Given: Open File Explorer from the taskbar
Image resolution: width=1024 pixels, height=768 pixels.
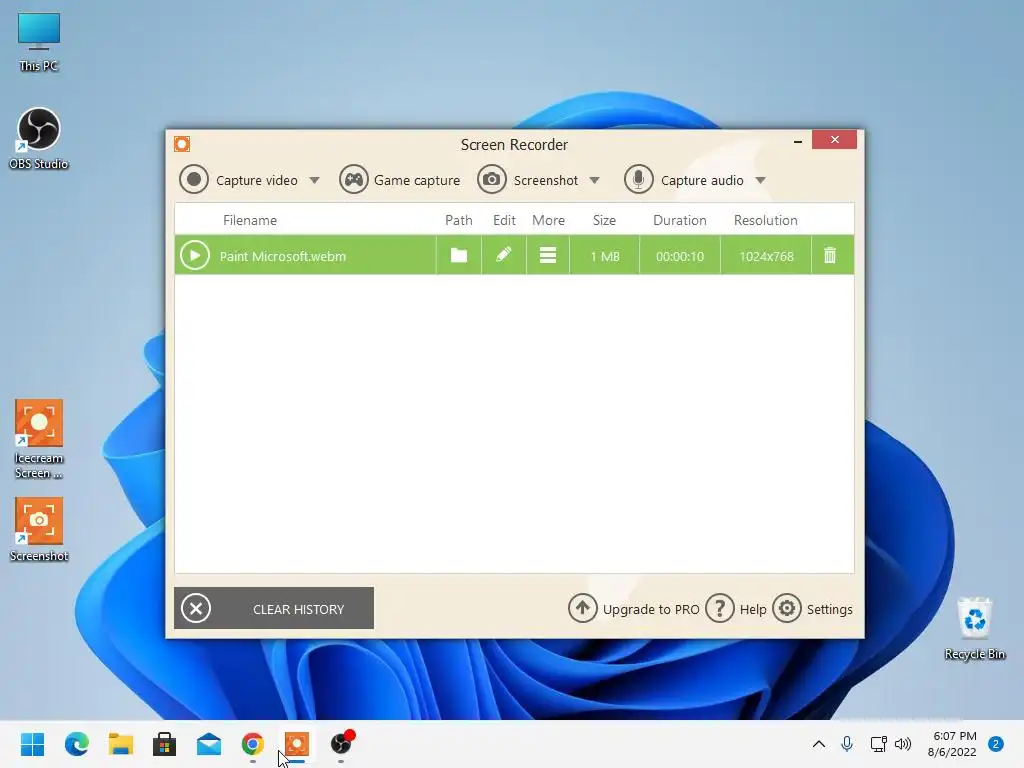Looking at the screenshot, I should [121, 744].
